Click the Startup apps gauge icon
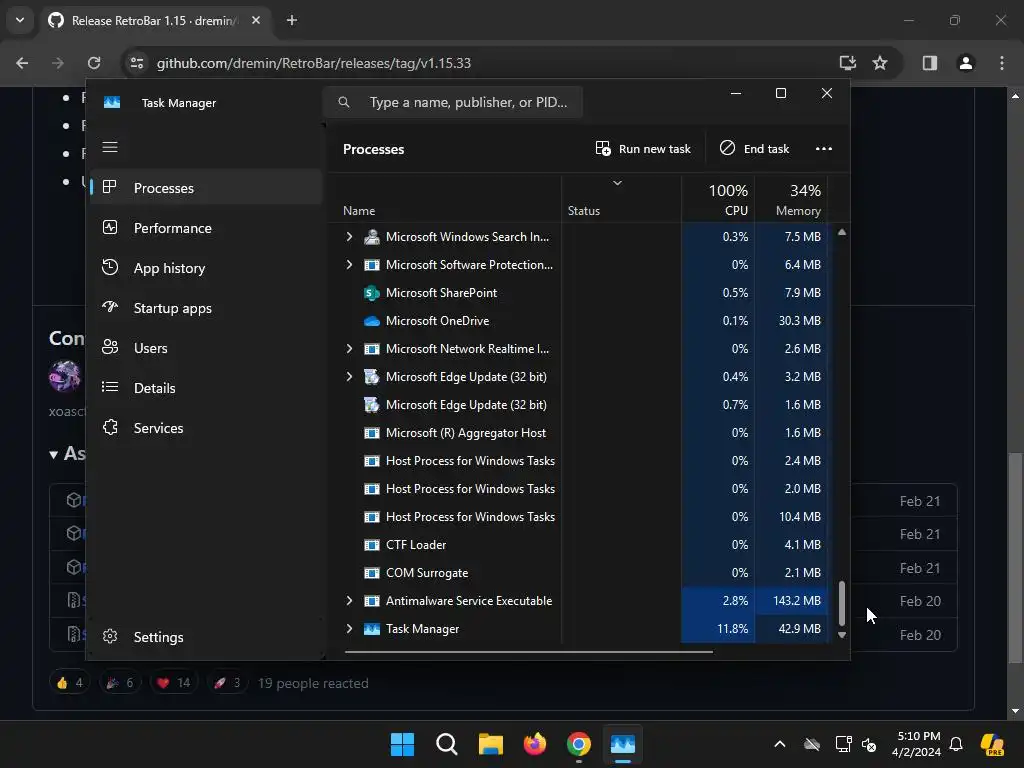Viewport: 1024px width, 768px height. (x=110, y=307)
